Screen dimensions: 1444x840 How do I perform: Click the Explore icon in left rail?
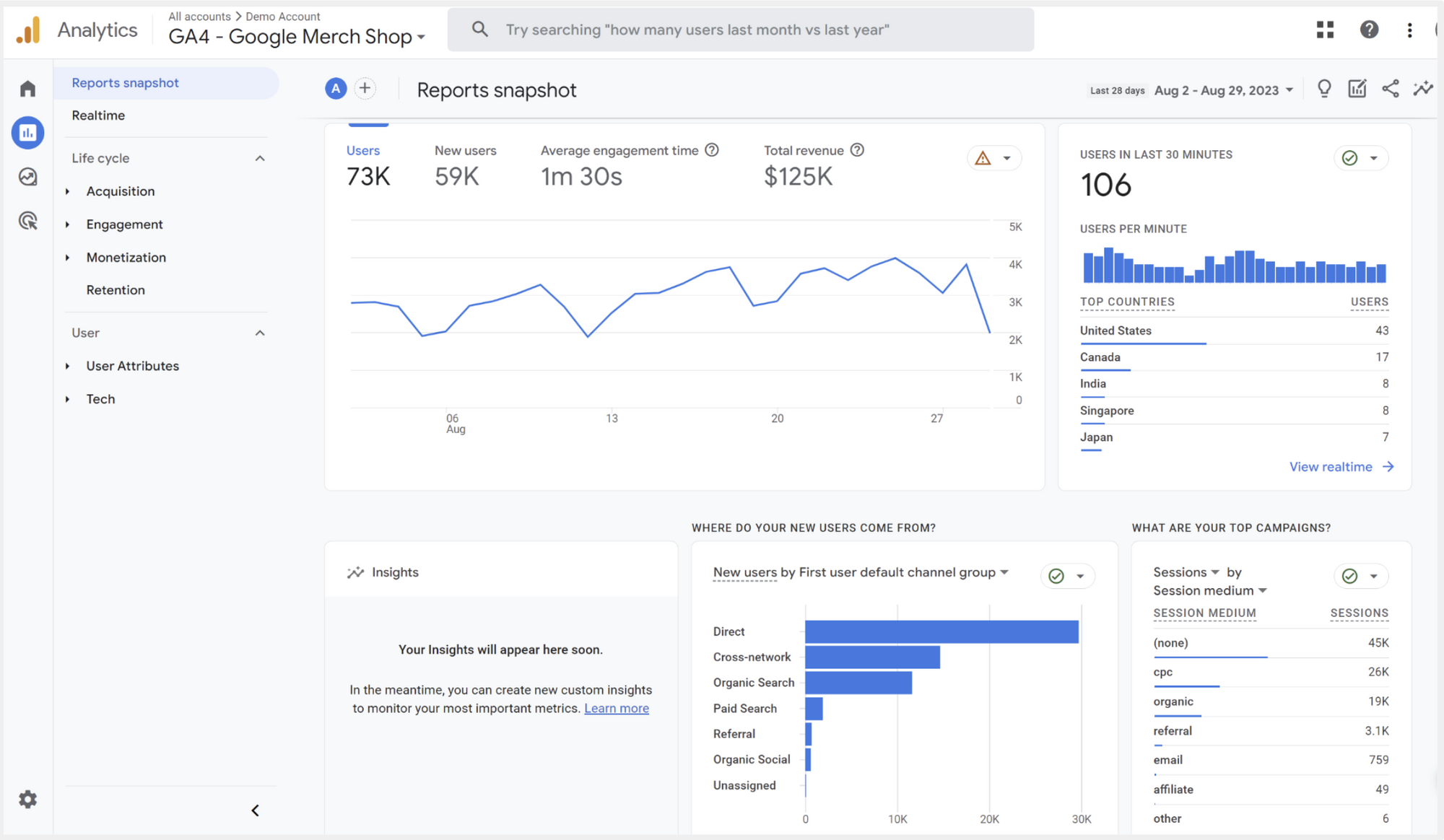(27, 177)
